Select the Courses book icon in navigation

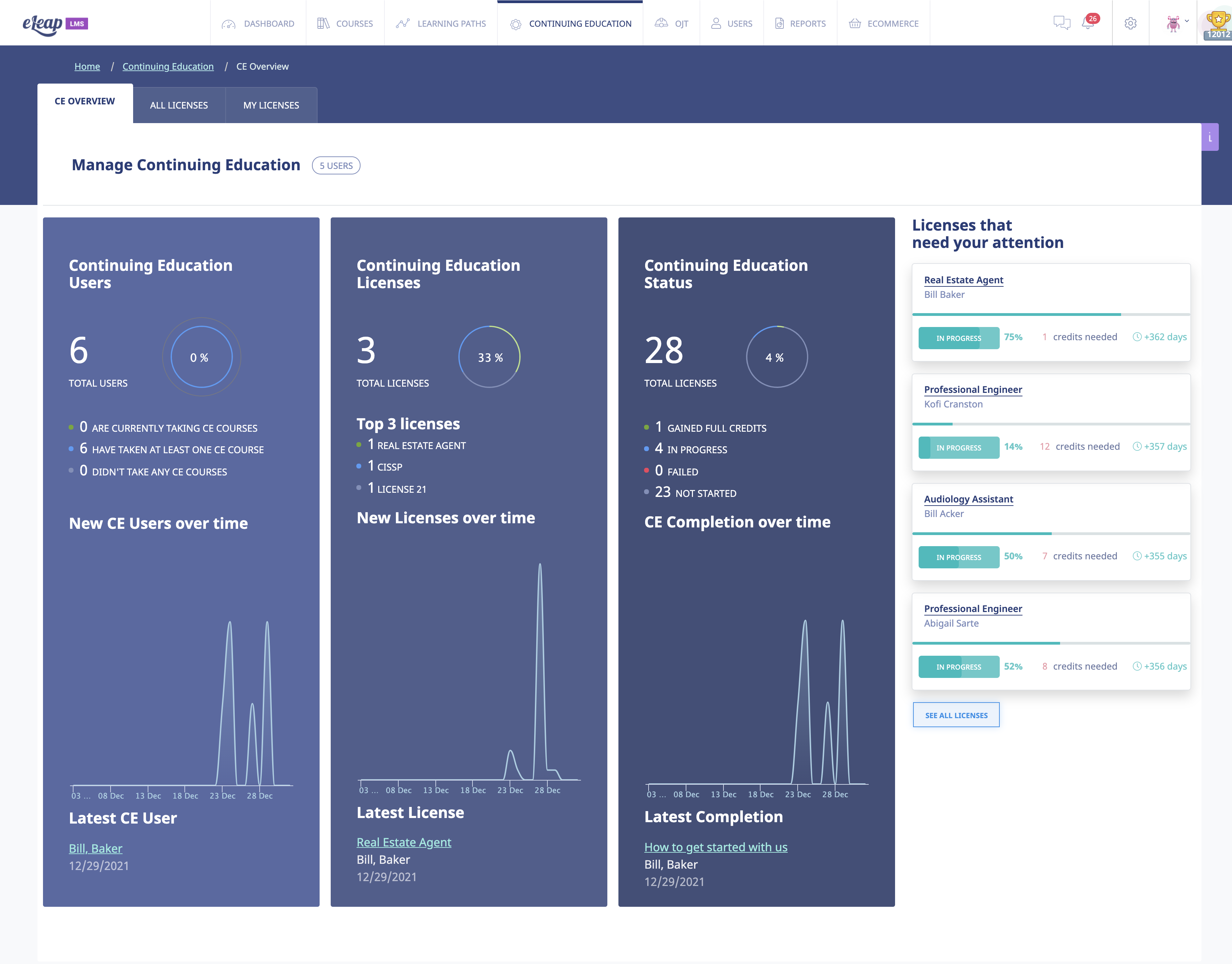point(324,24)
